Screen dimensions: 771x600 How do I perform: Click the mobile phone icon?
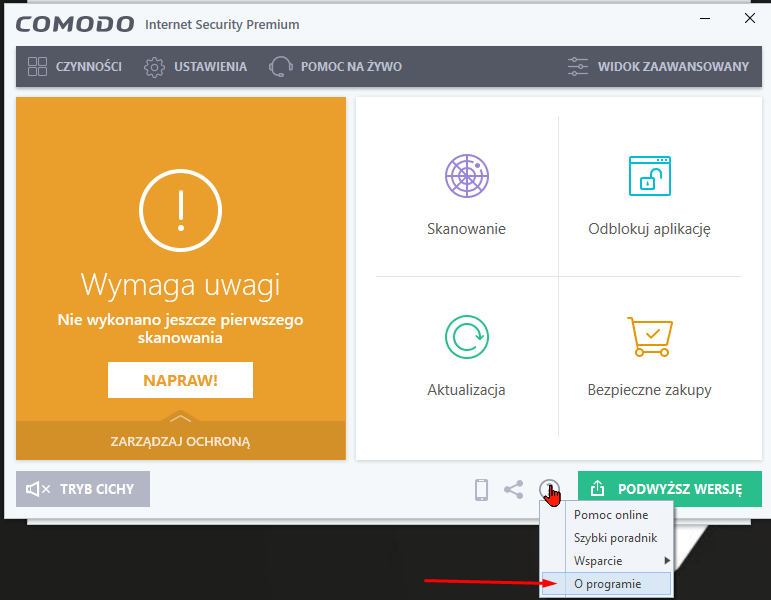pyautogui.click(x=481, y=490)
